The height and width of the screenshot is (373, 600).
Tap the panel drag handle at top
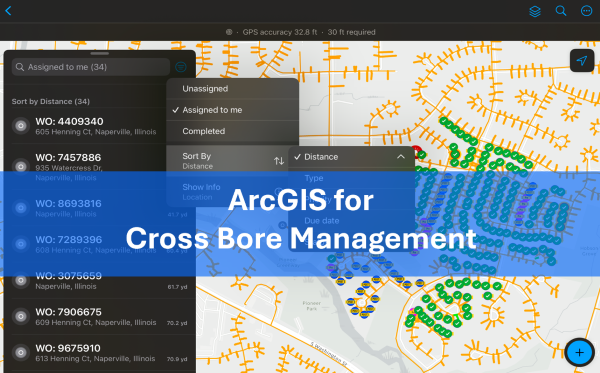click(99, 54)
